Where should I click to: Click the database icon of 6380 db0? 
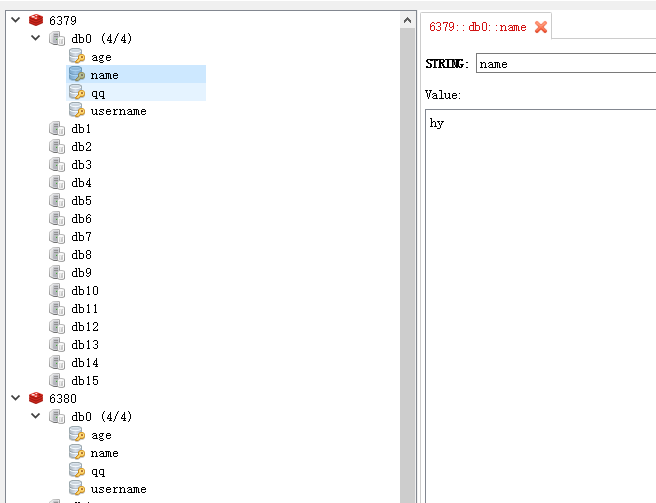coord(57,416)
